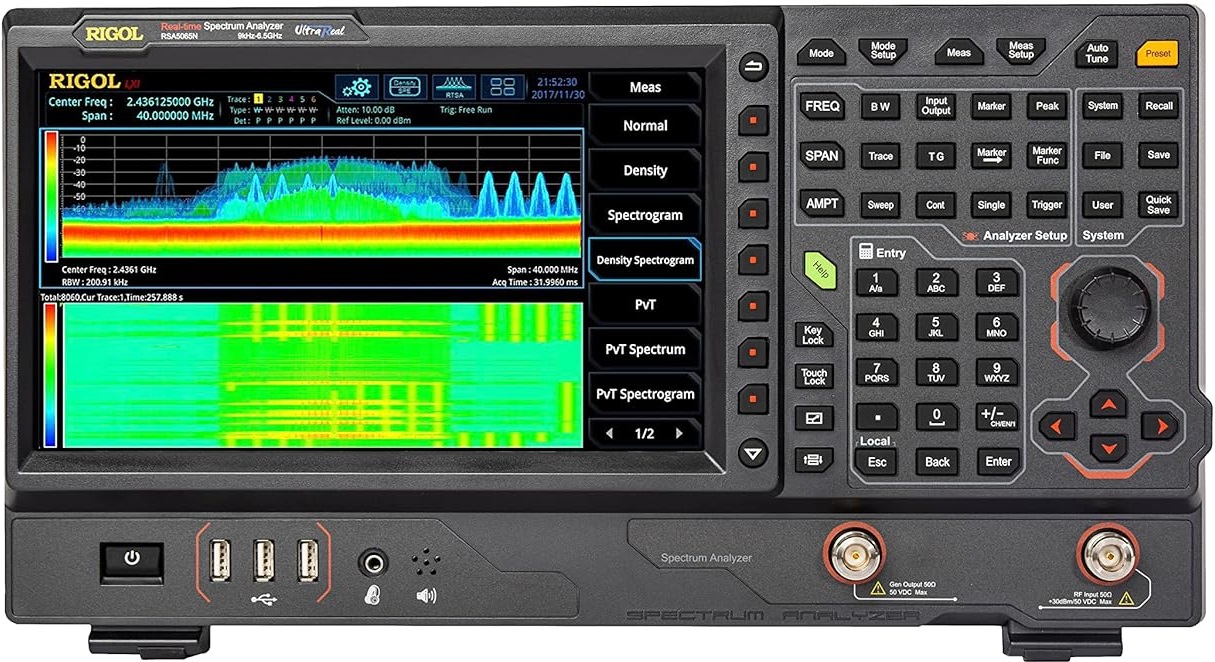Push the Marker Func key

(x=1047, y=155)
